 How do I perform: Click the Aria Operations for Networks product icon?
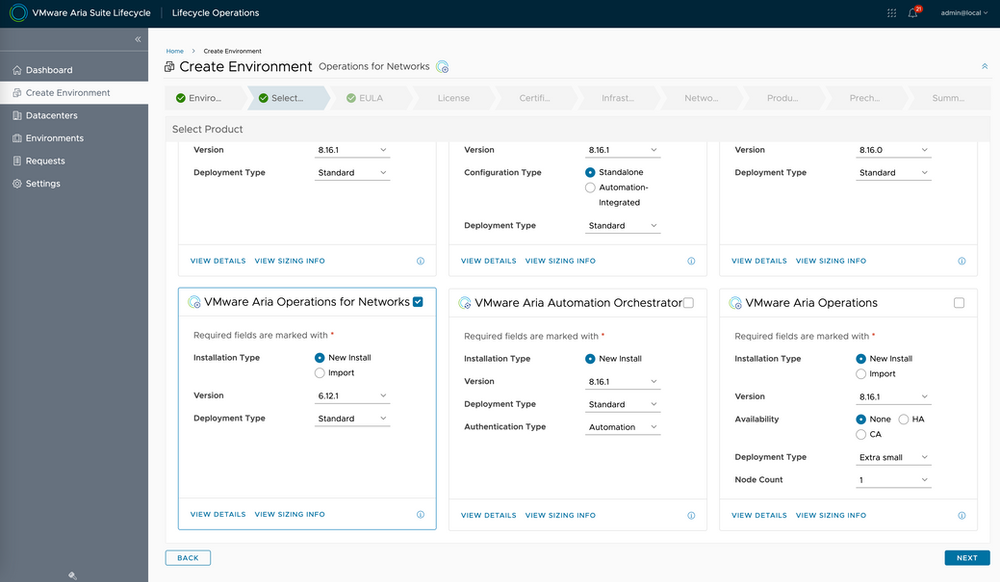[195, 302]
